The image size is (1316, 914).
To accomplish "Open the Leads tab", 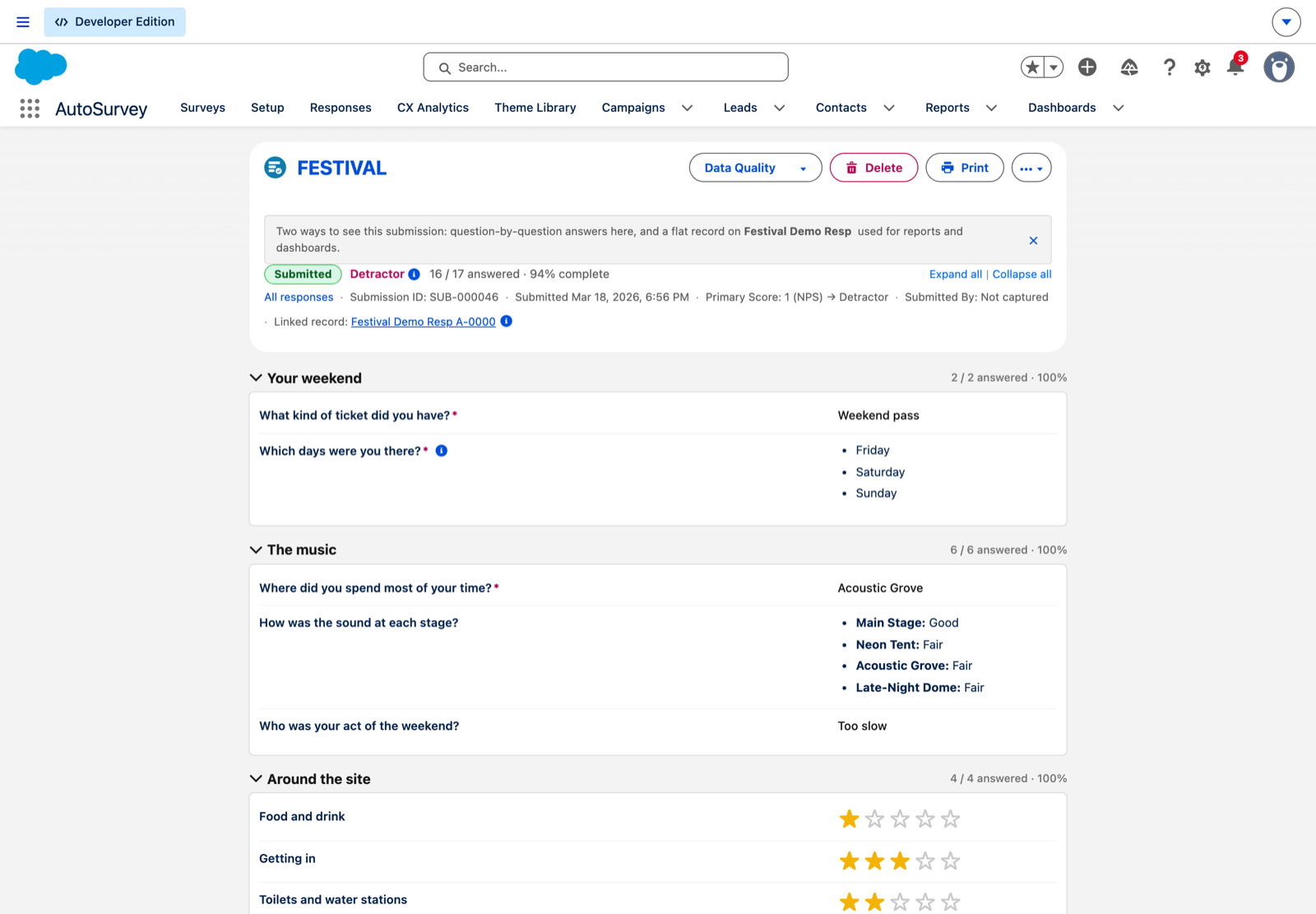I will (740, 108).
